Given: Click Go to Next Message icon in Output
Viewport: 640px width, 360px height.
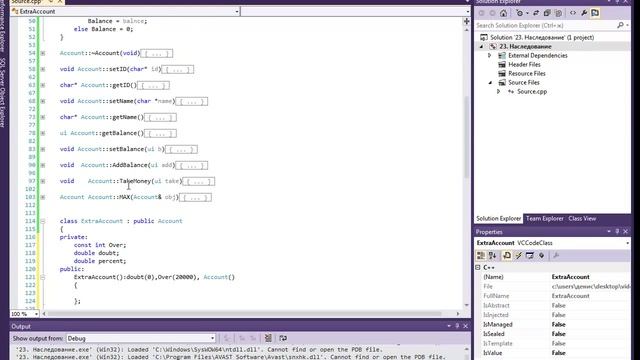Looking at the screenshot, I should coord(253,338).
